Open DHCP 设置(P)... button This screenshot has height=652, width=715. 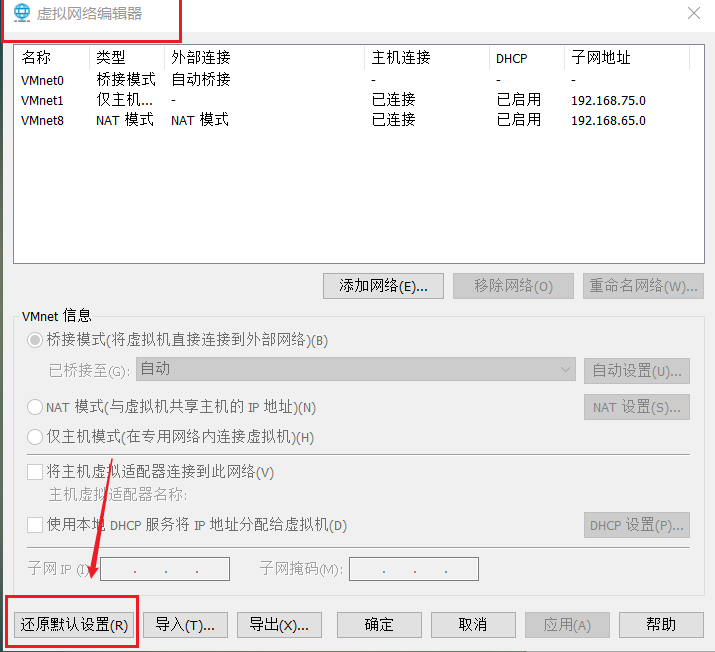pos(637,525)
